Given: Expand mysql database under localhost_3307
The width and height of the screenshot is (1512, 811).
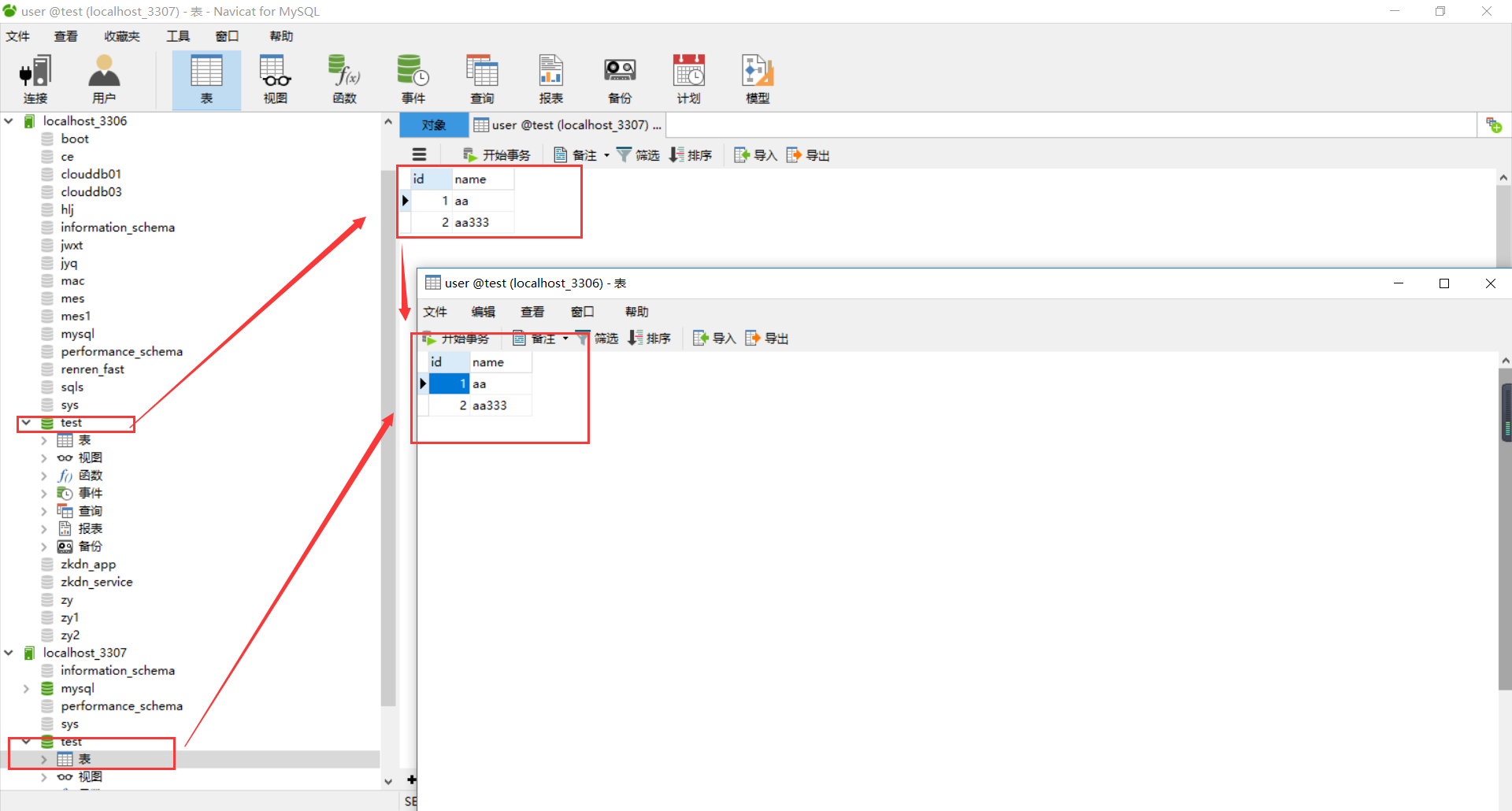Looking at the screenshot, I should coord(27,688).
